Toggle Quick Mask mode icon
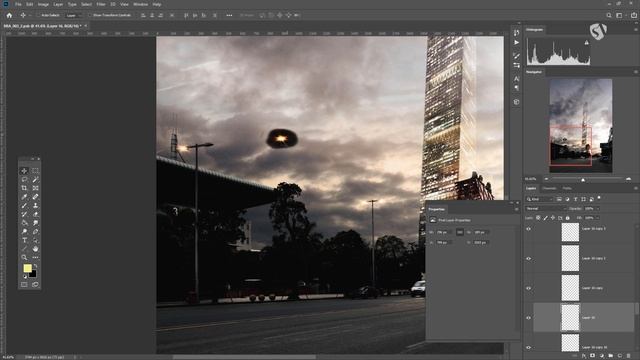 pos(24,284)
